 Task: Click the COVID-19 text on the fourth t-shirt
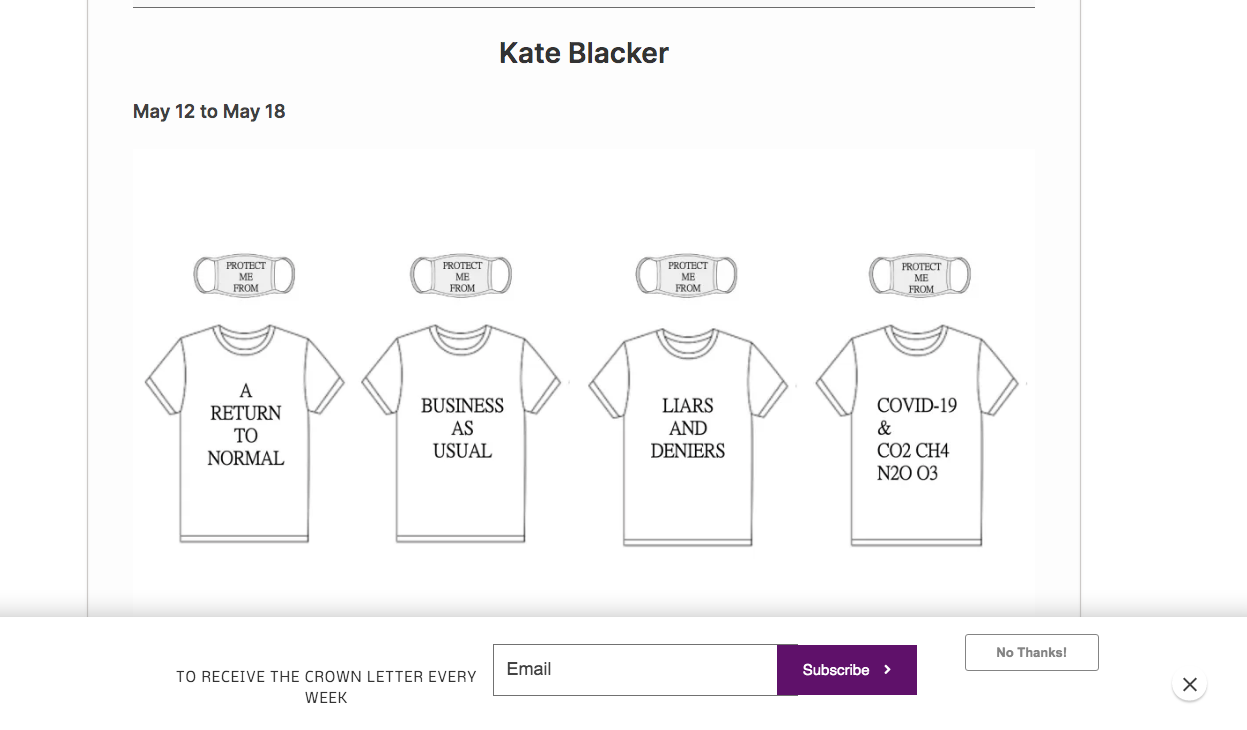[x=917, y=406]
